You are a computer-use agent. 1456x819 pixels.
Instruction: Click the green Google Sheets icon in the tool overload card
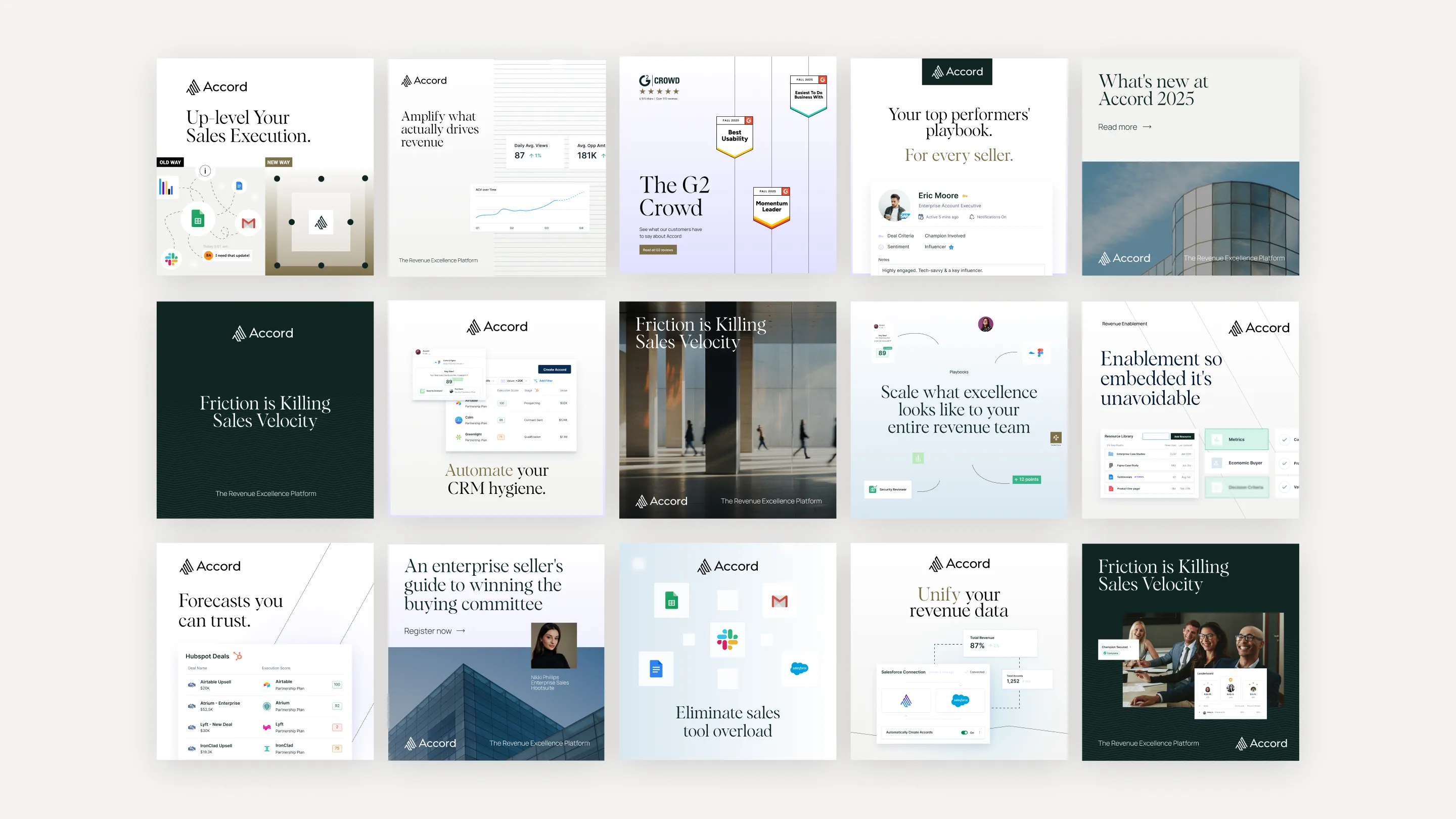click(x=671, y=600)
